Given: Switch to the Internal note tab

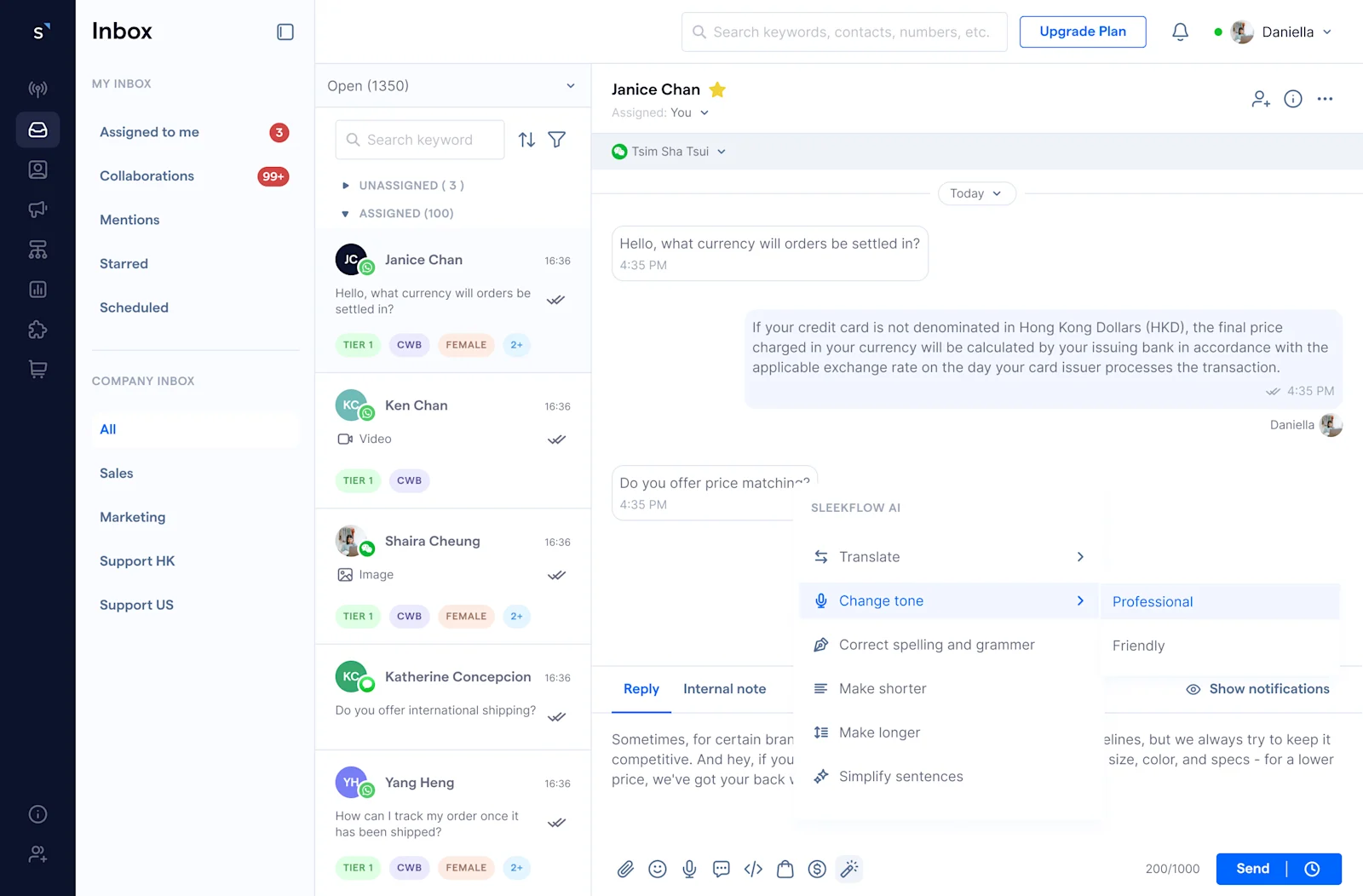Looking at the screenshot, I should pyautogui.click(x=724, y=688).
